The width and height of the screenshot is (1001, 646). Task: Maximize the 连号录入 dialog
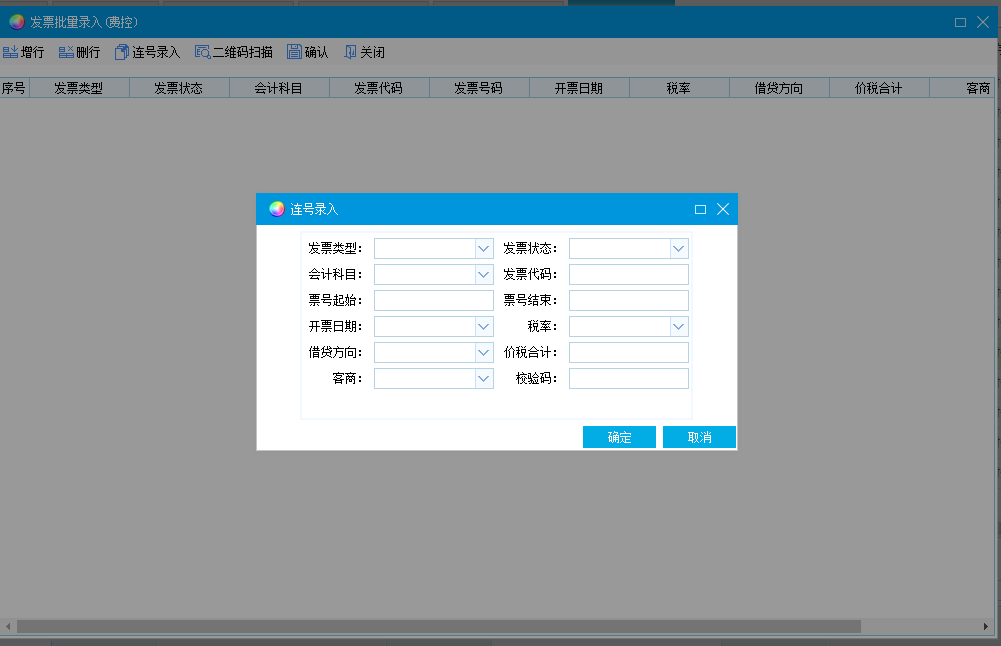[x=700, y=209]
